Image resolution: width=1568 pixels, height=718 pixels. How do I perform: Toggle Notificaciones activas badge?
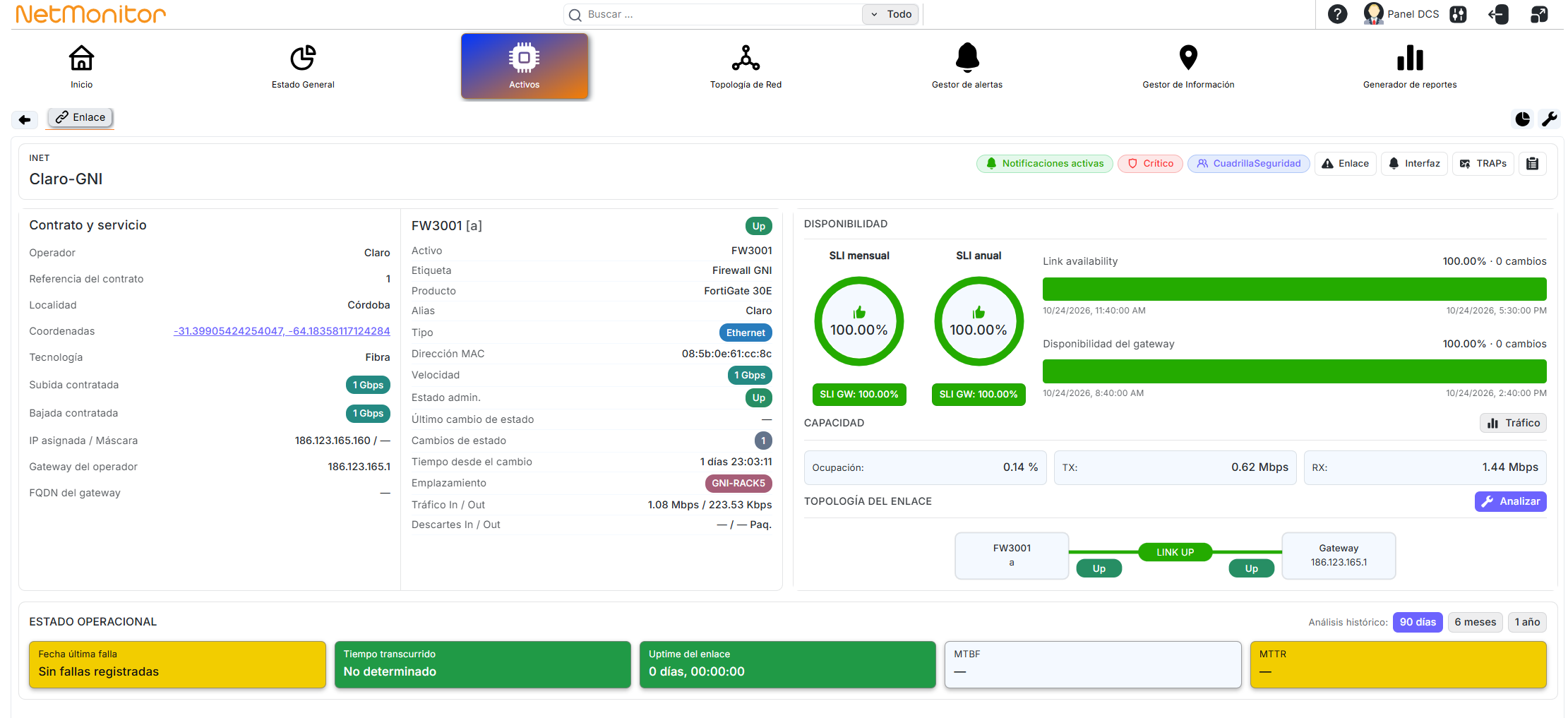[1045, 164]
